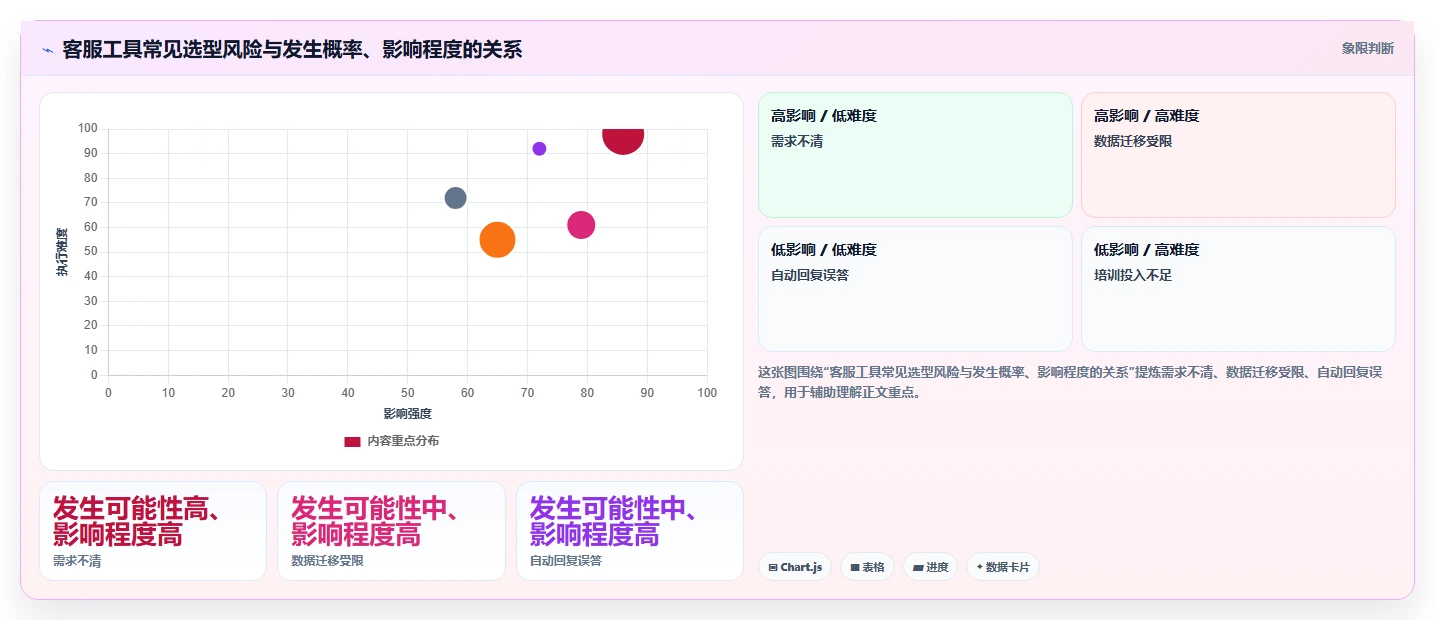Image resolution: width=1435 pixels, height=620 pixels.
Task: Select the pink bubble on the chart
Action: point(581,225)
